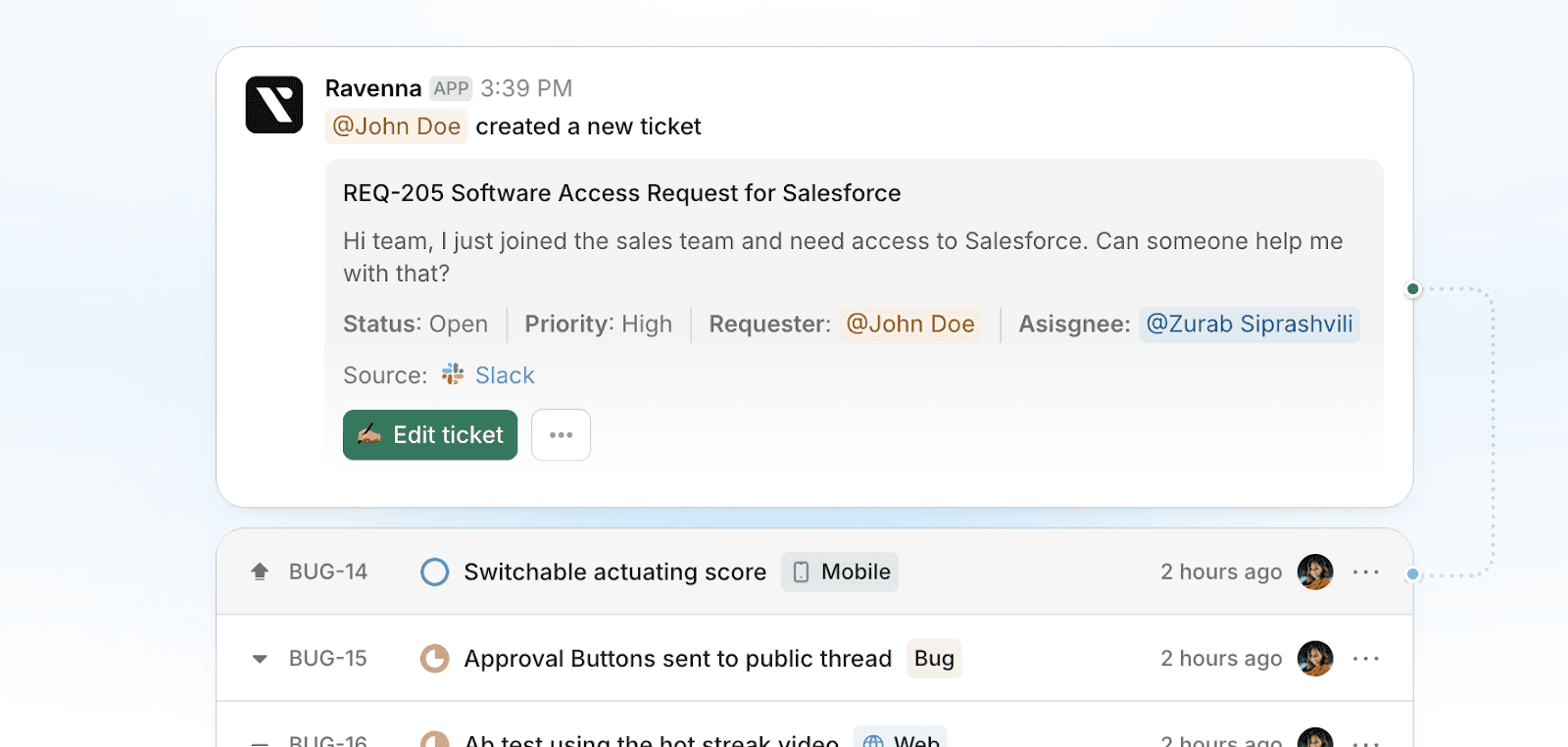Screen dimensions: 1568x747
Task: Click the ticket description text about Salesforce access
Action: point(843,257)
